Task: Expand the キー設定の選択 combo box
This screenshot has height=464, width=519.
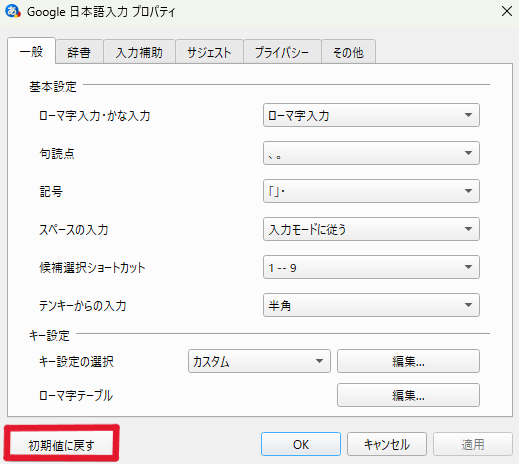Action: pos(259,361)
